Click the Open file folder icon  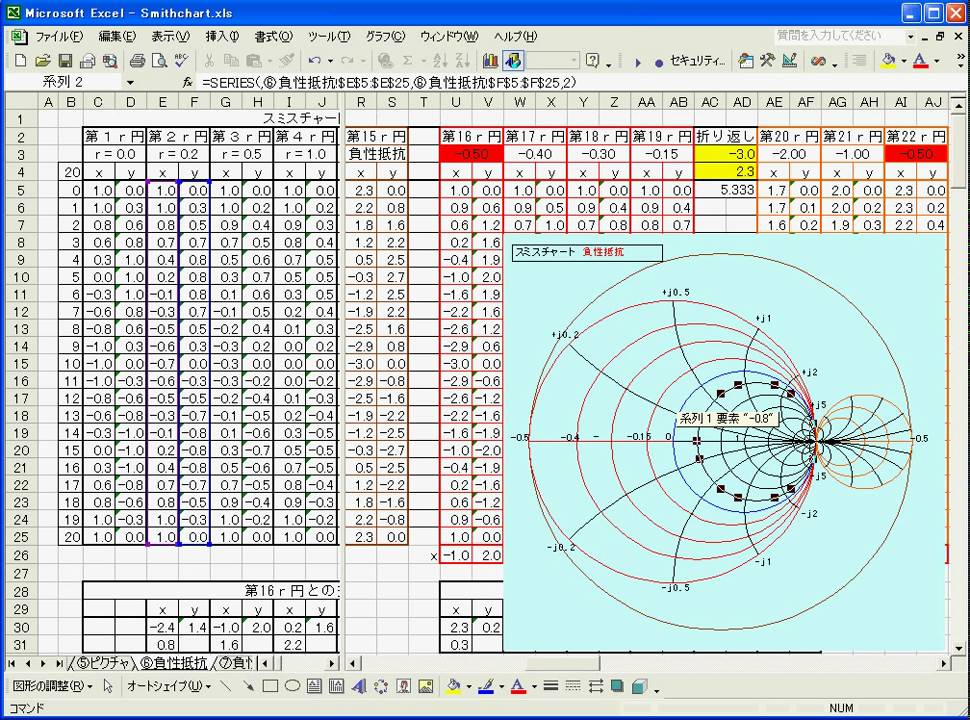[43, 61]
